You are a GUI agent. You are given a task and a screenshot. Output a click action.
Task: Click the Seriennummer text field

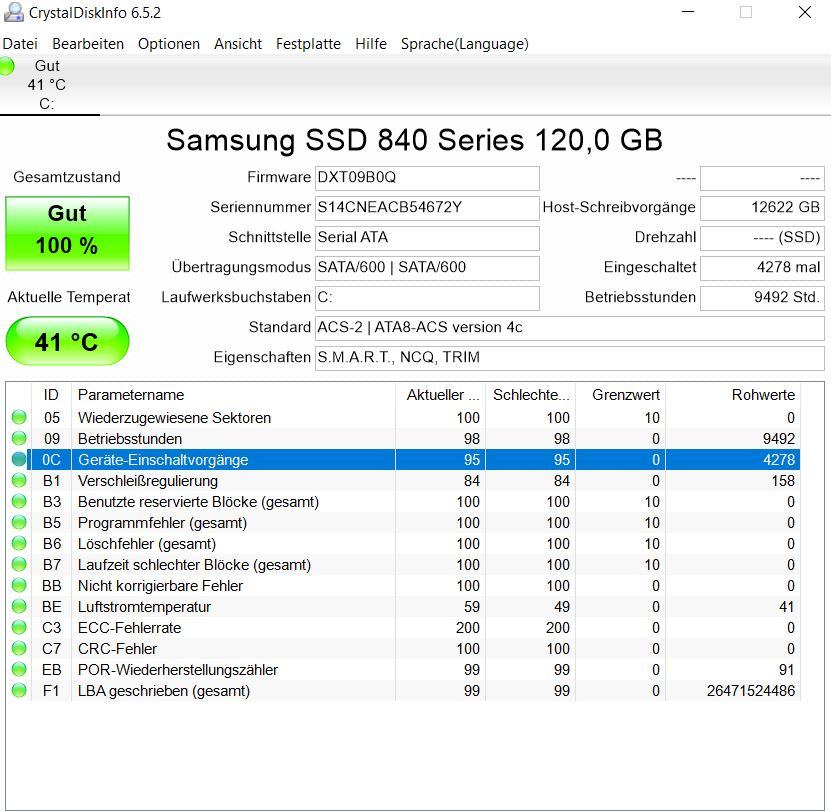pyautogui.click(x=427, y=208)
